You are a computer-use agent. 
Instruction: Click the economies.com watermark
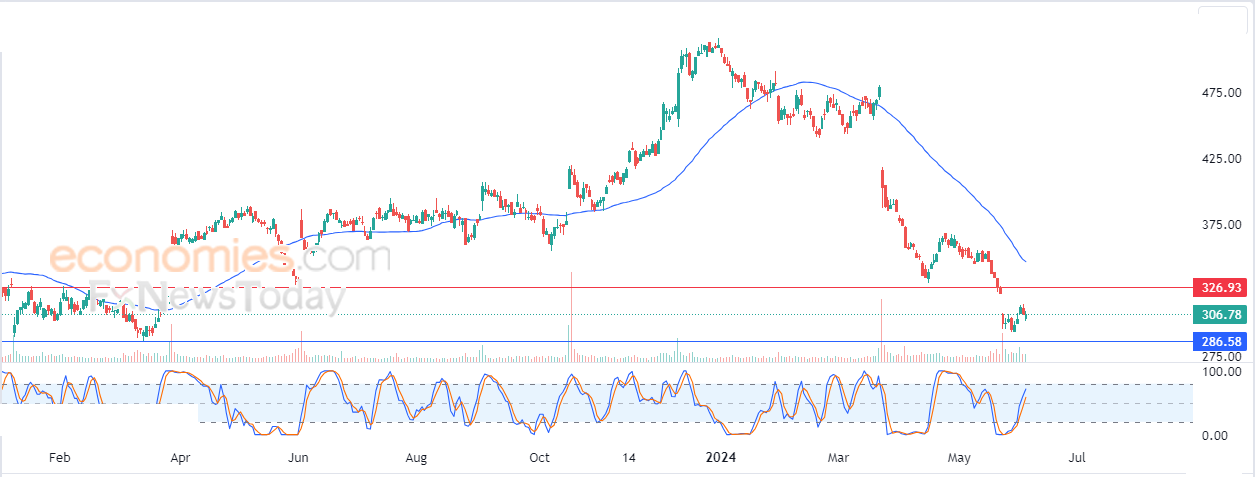[x=220, y=258]
